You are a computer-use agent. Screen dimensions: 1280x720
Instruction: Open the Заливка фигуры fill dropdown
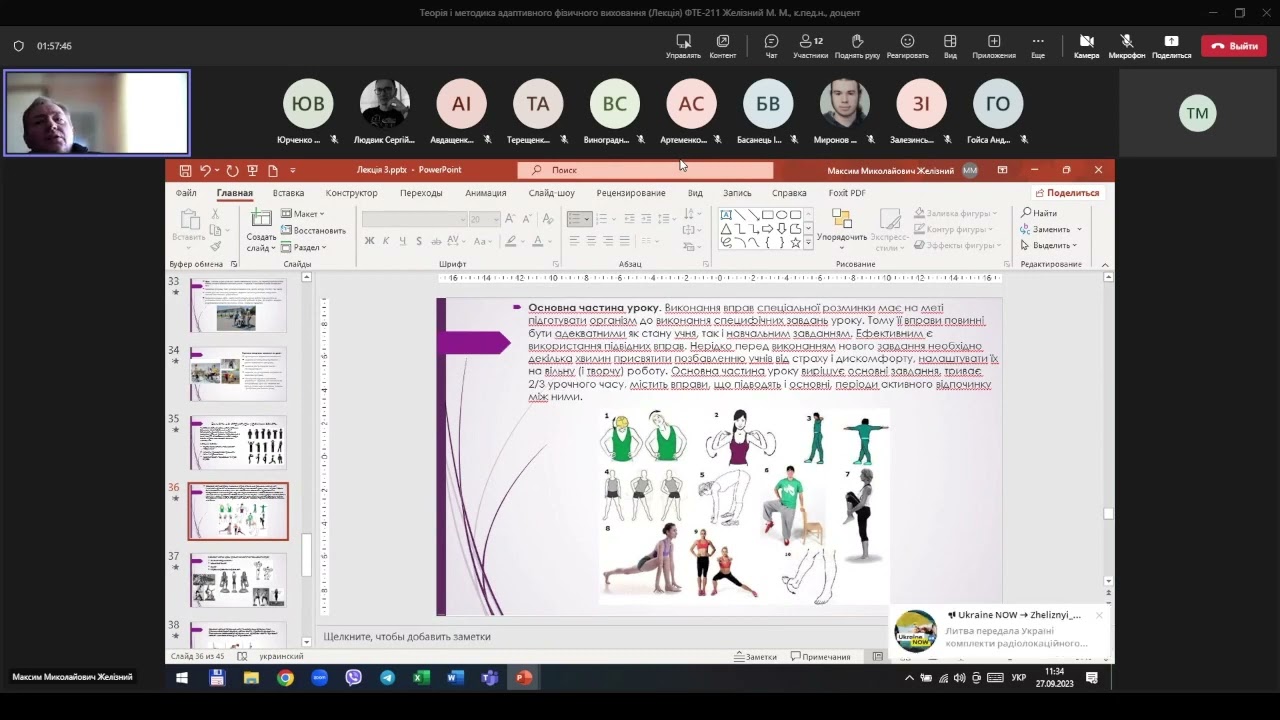[956, 214]
